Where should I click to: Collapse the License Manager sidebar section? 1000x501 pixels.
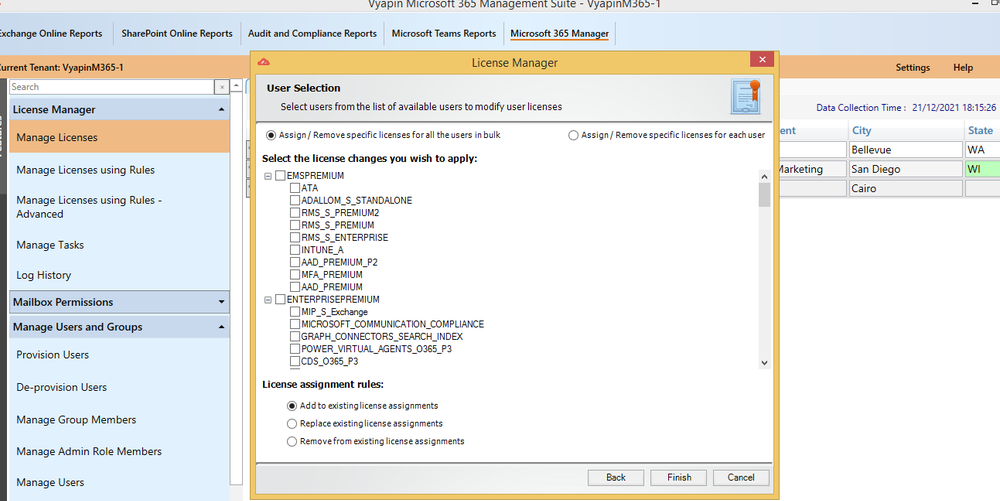221,110
